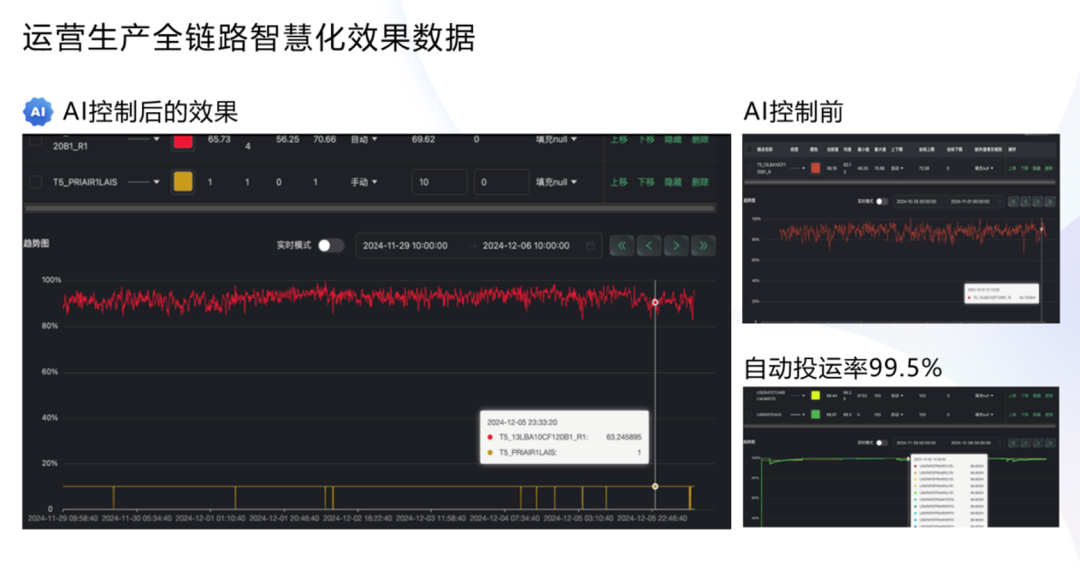This screenshot has width=1080, height=583.
Task: Open line style dropdown for T5_PRIAIR1LAIS
Action: (x=143, y=182)
